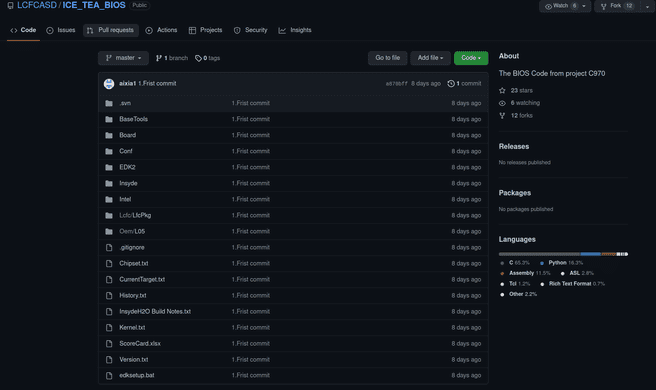Switch to the Code tab
Image resolution: width=656 pixels, height=390 pixels.
click(x=23, y=30)
